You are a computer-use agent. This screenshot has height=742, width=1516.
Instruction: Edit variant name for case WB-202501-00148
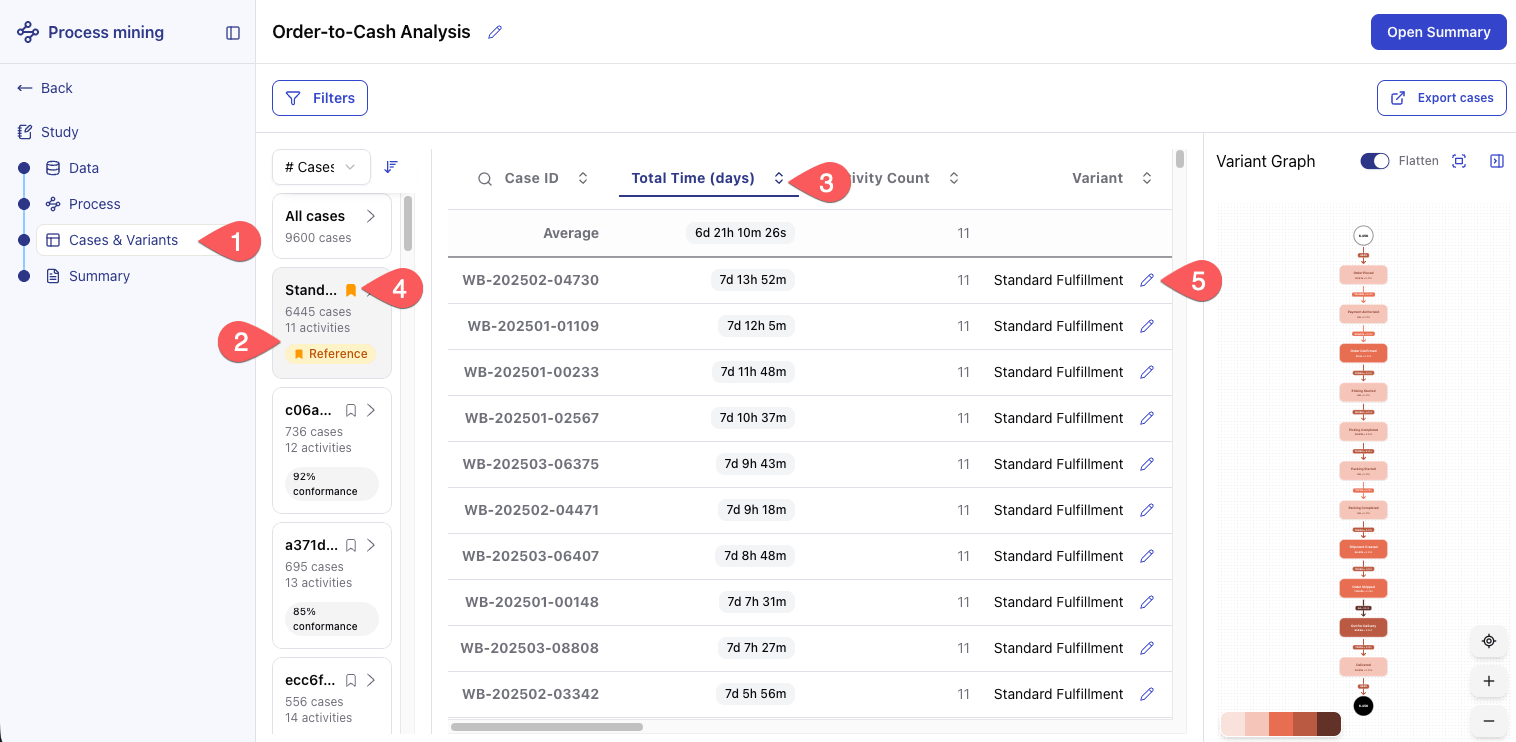(1147, 602)
